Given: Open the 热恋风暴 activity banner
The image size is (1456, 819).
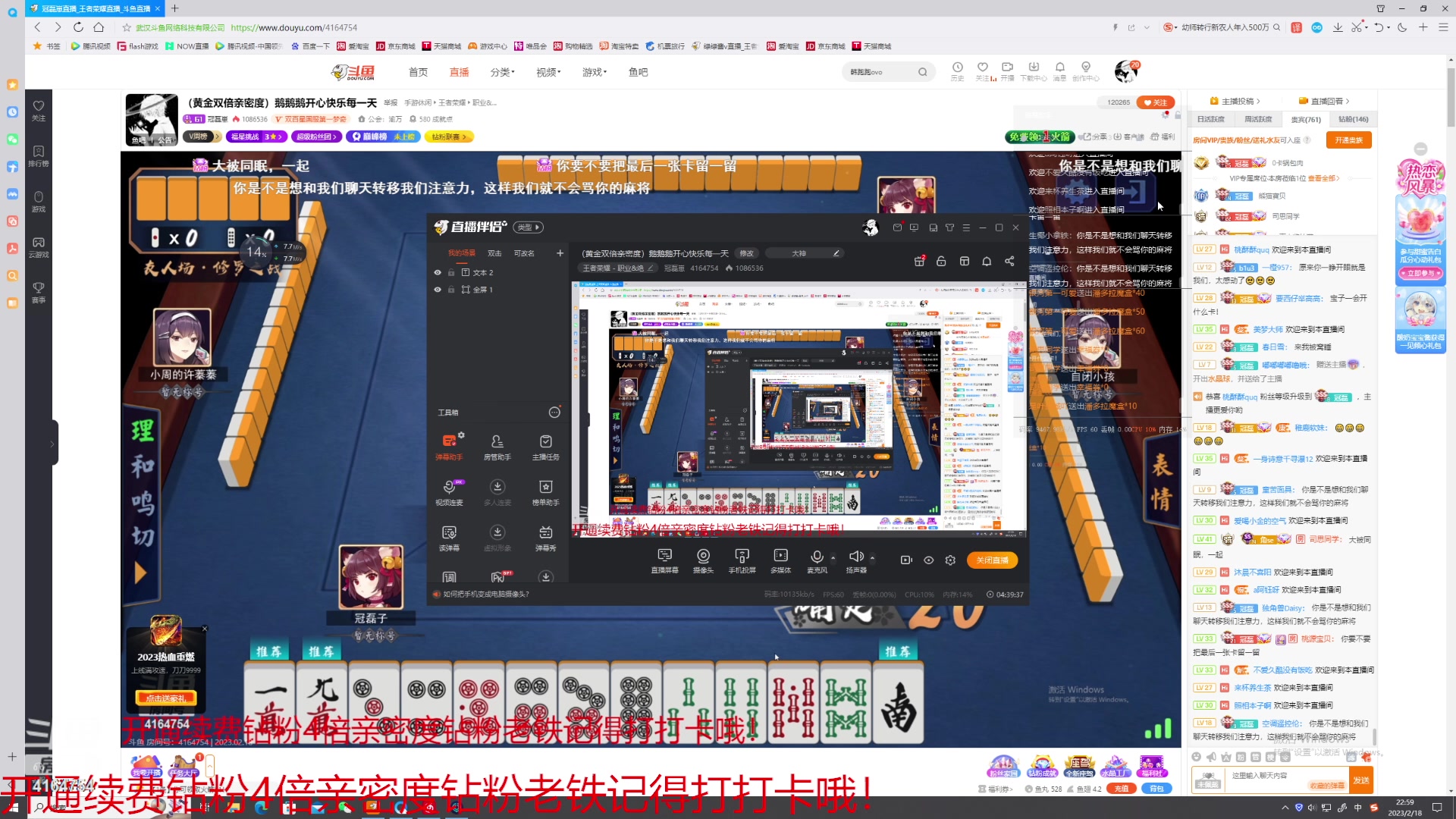Looking at the screenshot, I should coord(1420,220).
